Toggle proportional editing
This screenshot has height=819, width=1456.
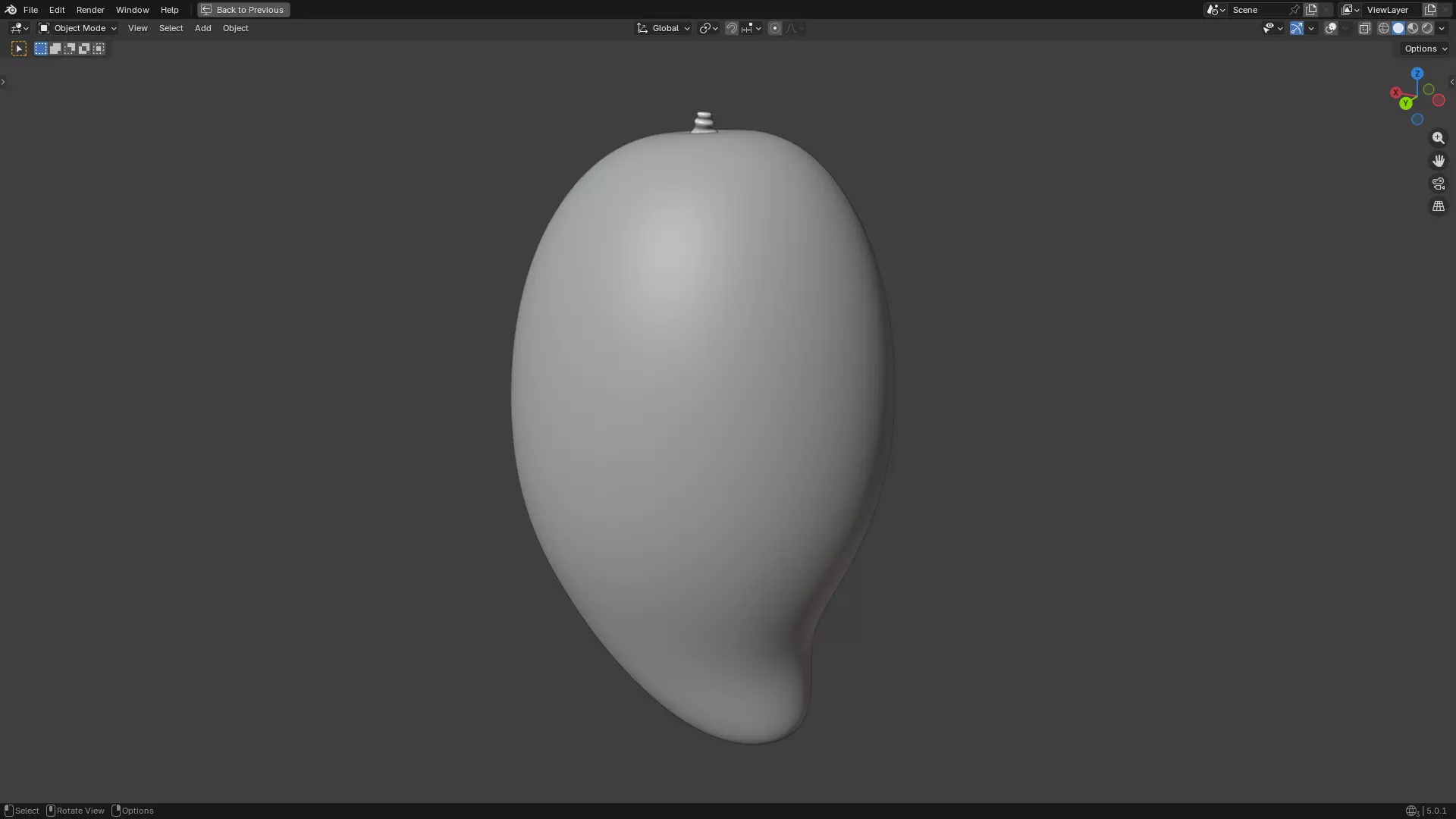pyautogui.click(x=775, y=28)
